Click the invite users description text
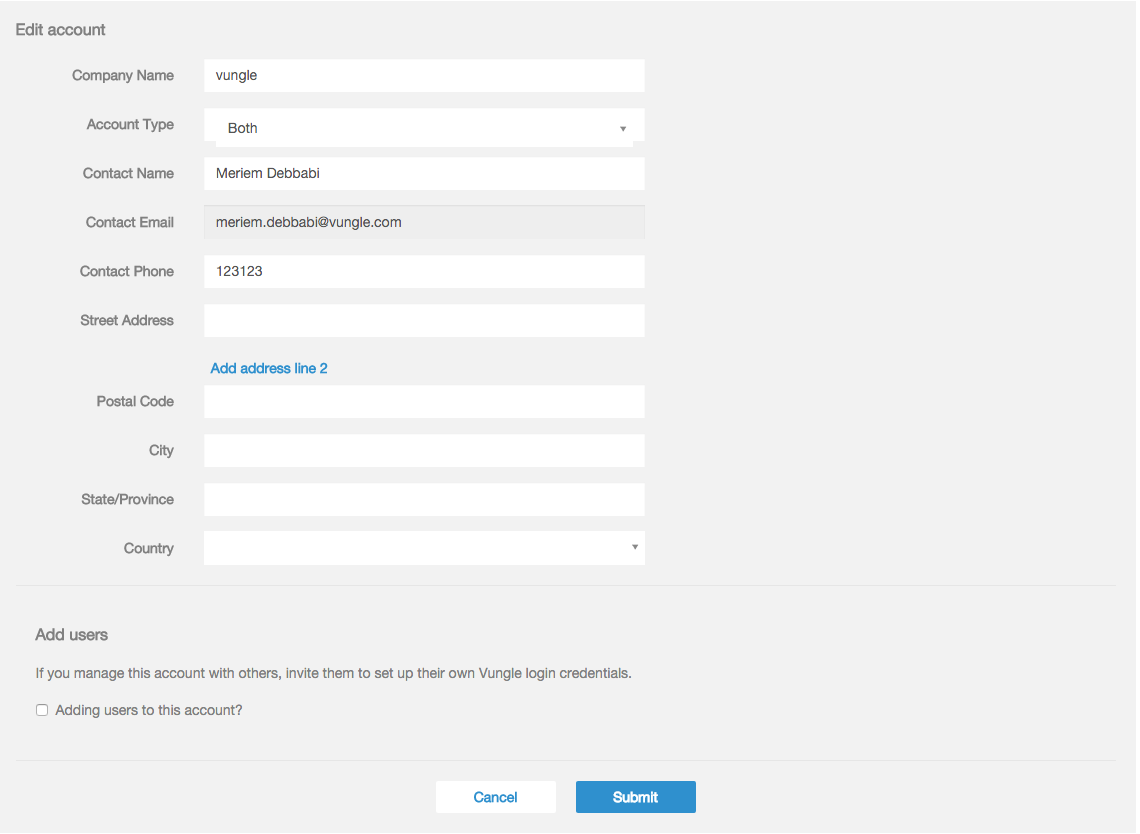 click(333, 673)
